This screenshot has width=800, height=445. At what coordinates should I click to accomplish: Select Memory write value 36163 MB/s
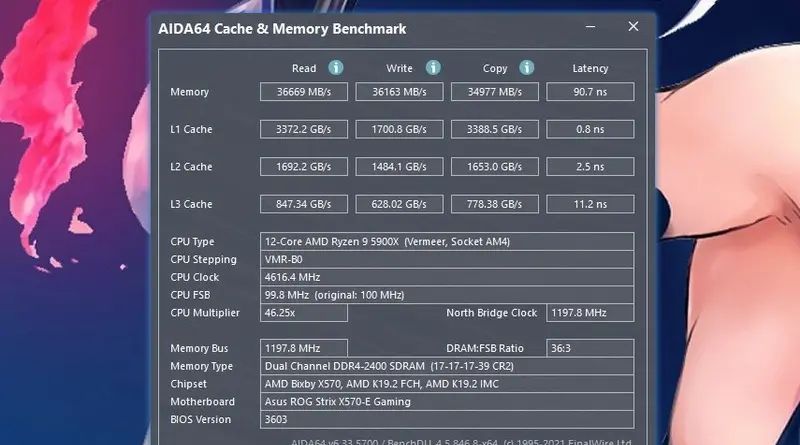click(x=399, y=92)
